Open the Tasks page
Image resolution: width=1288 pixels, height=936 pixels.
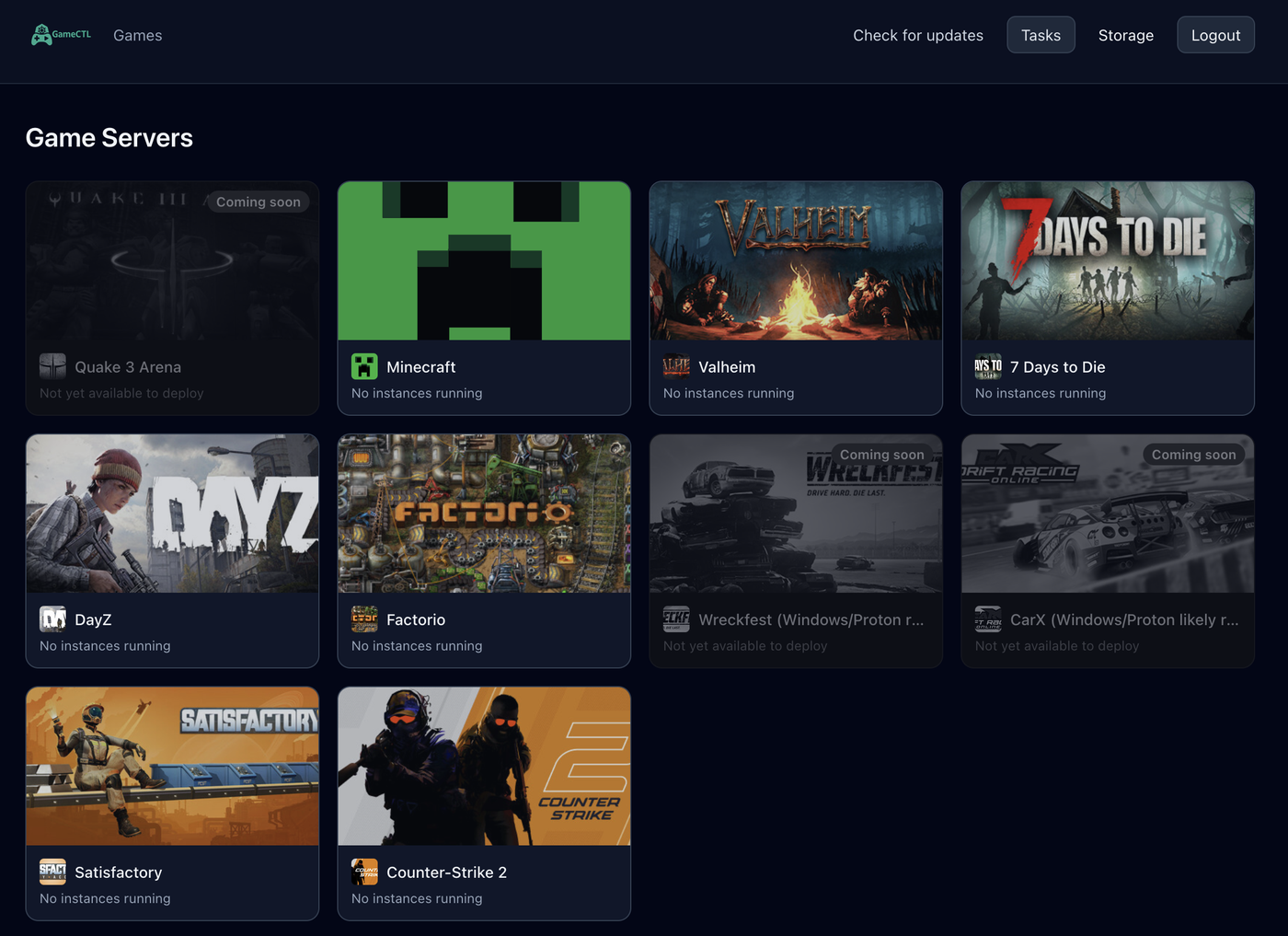point(1041,35)
